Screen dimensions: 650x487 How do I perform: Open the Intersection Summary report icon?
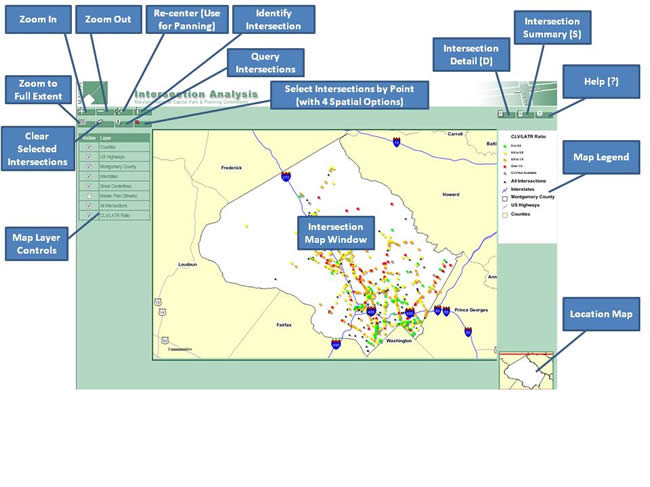pos(525,114)
